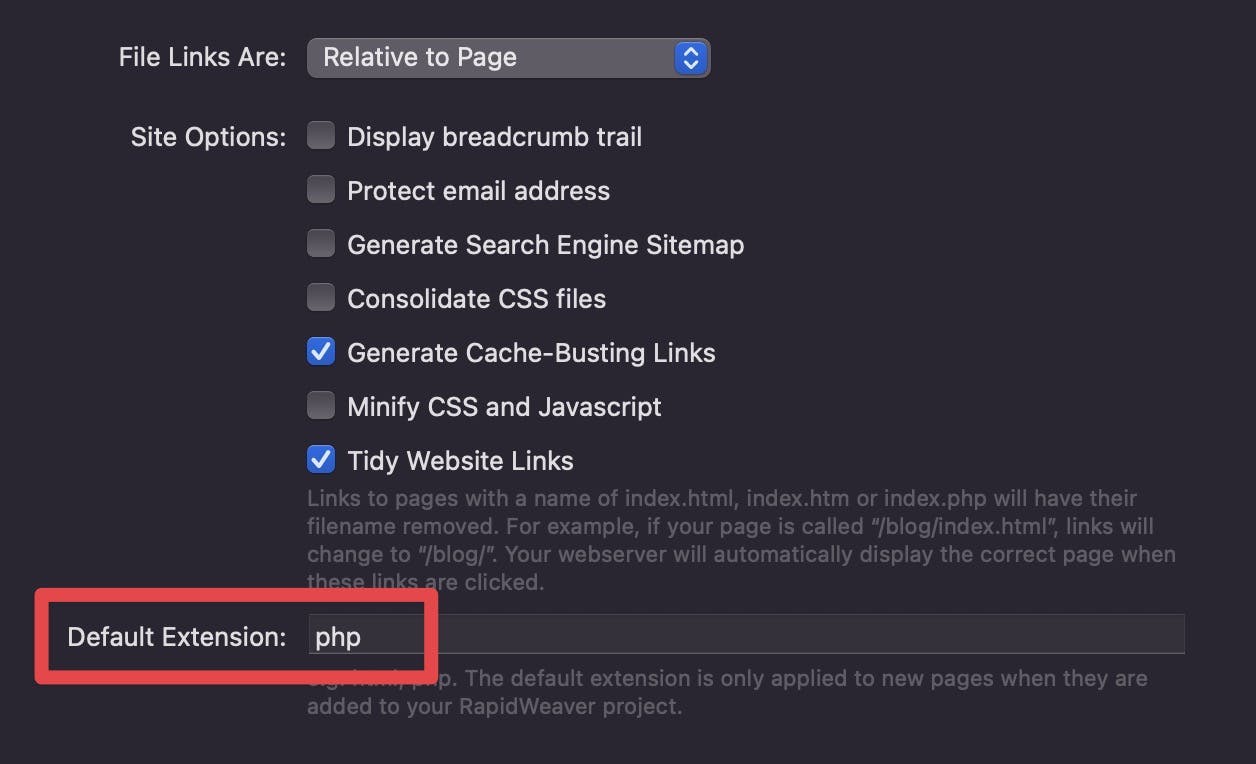Uncheck the Generate Cache-Busting Links checkbox

321,352
